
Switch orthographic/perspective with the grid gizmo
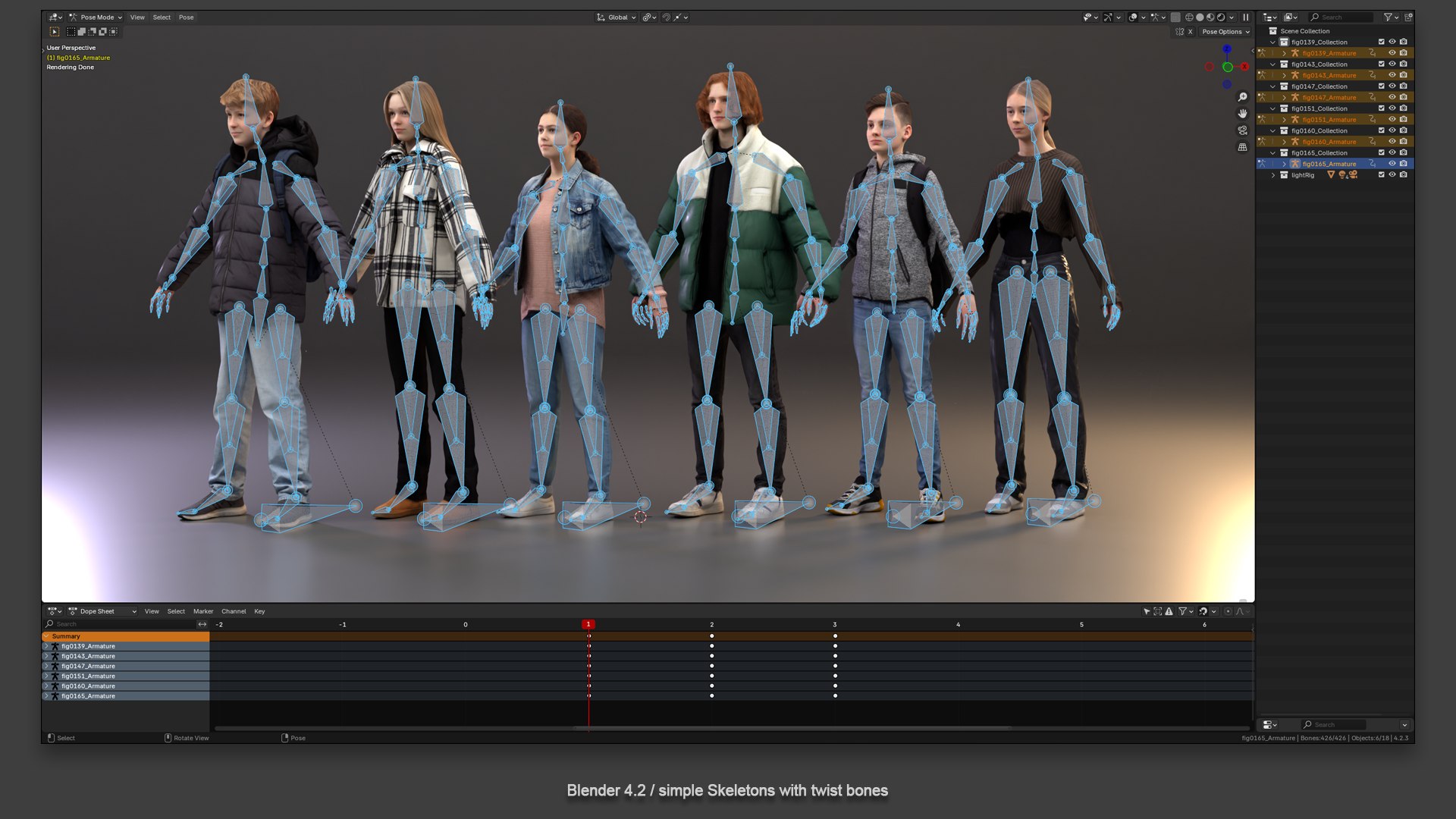1242,147
